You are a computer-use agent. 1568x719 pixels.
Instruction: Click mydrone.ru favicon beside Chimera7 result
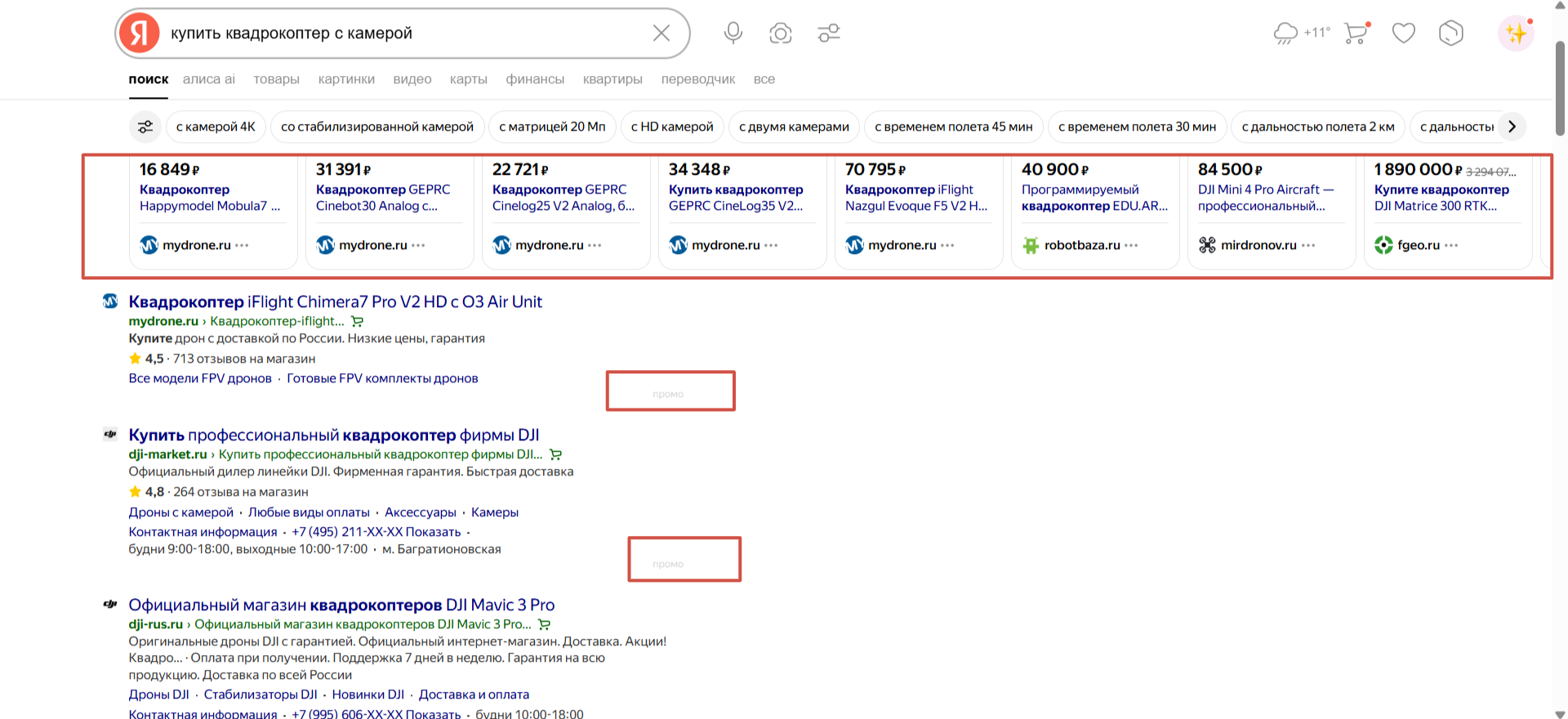110,301
